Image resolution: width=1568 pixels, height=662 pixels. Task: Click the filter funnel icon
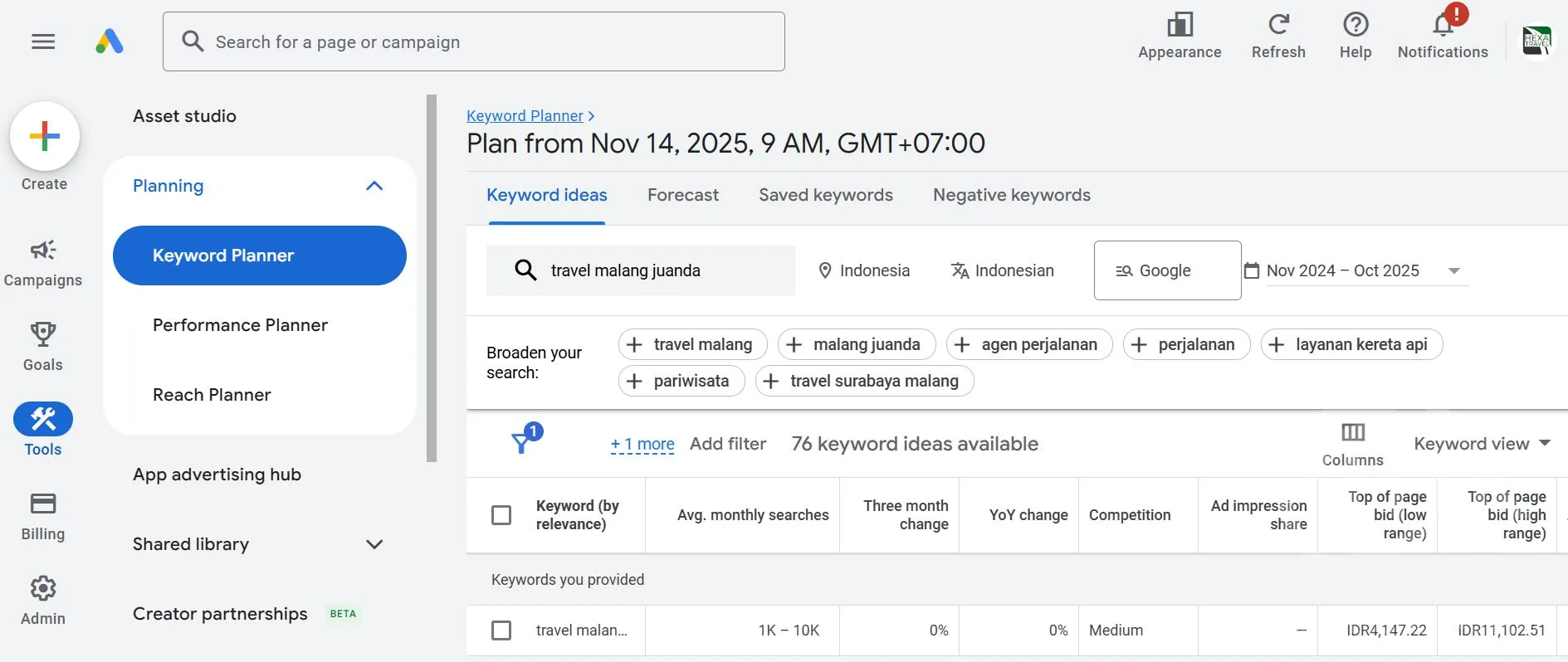click(521, 442)
